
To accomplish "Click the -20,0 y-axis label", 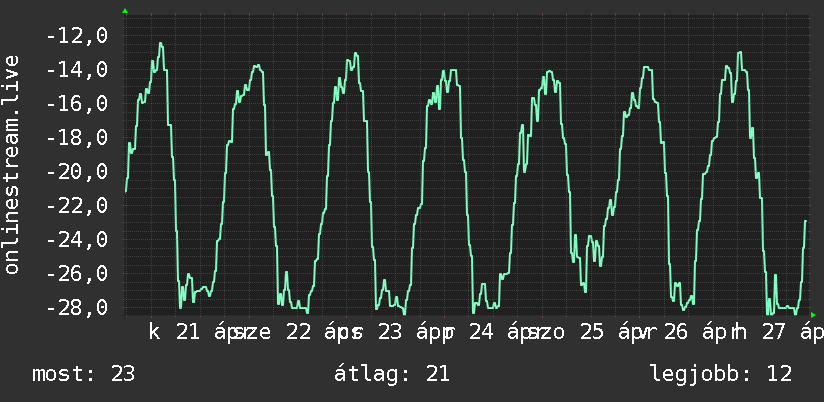I will [77, 172].
